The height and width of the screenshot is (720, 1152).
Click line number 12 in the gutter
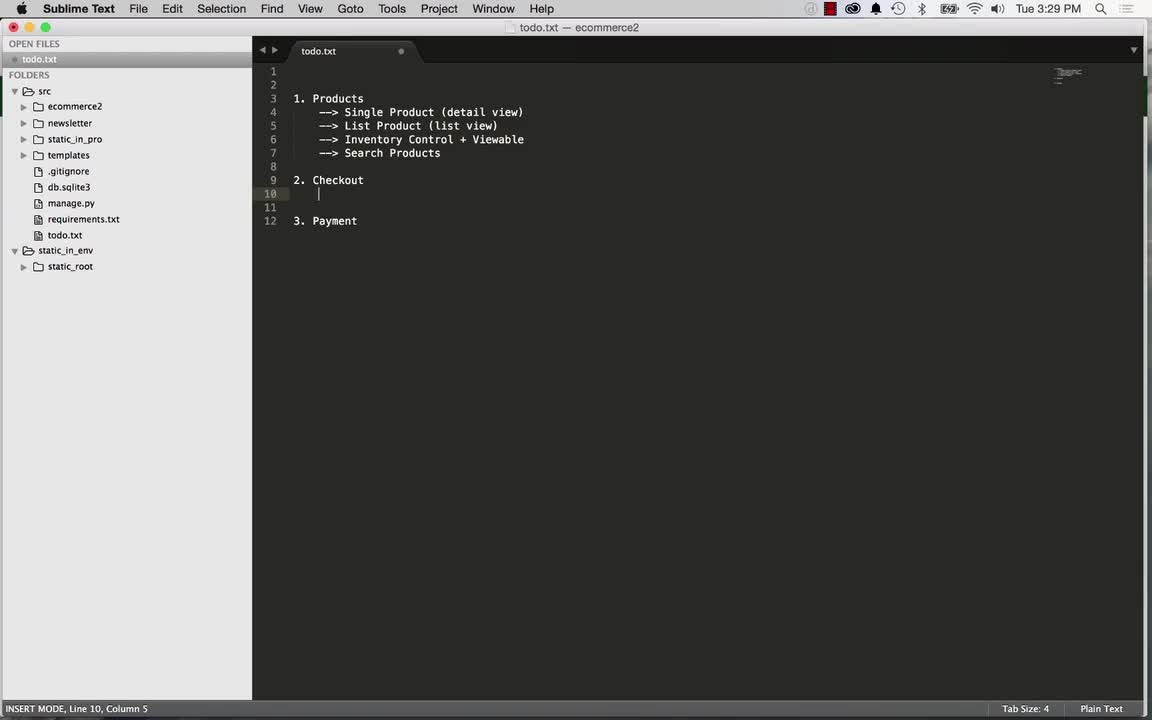pos(270,221)
